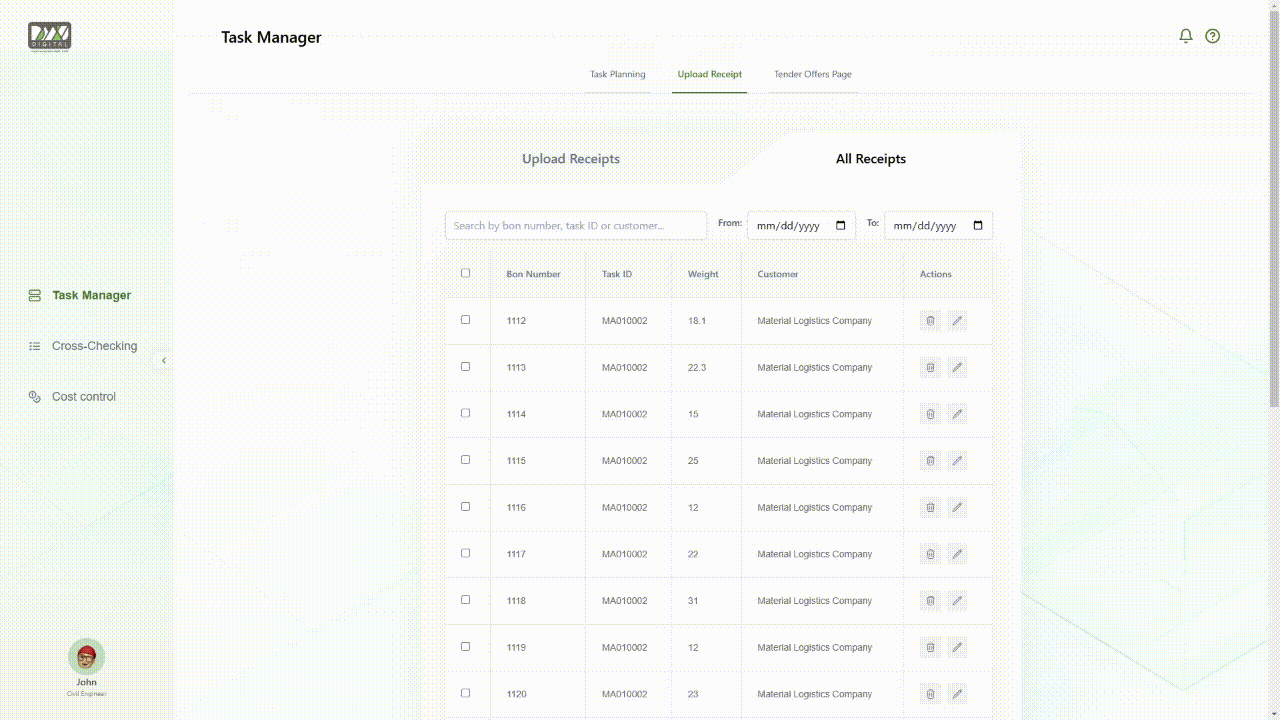Edit receipt with bon number 1113
Screen dimensions: 1280x720
(x=957, y=368)
